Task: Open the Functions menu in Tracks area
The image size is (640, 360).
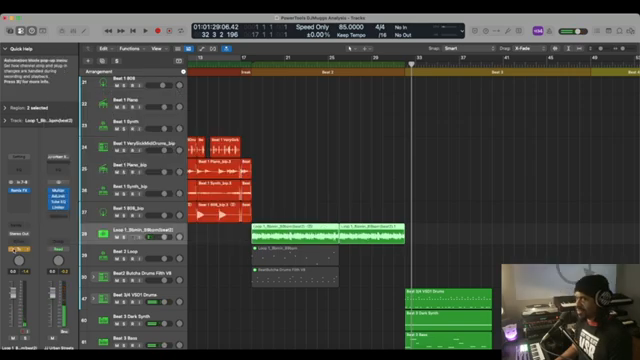Action: (x=132, y=49)
